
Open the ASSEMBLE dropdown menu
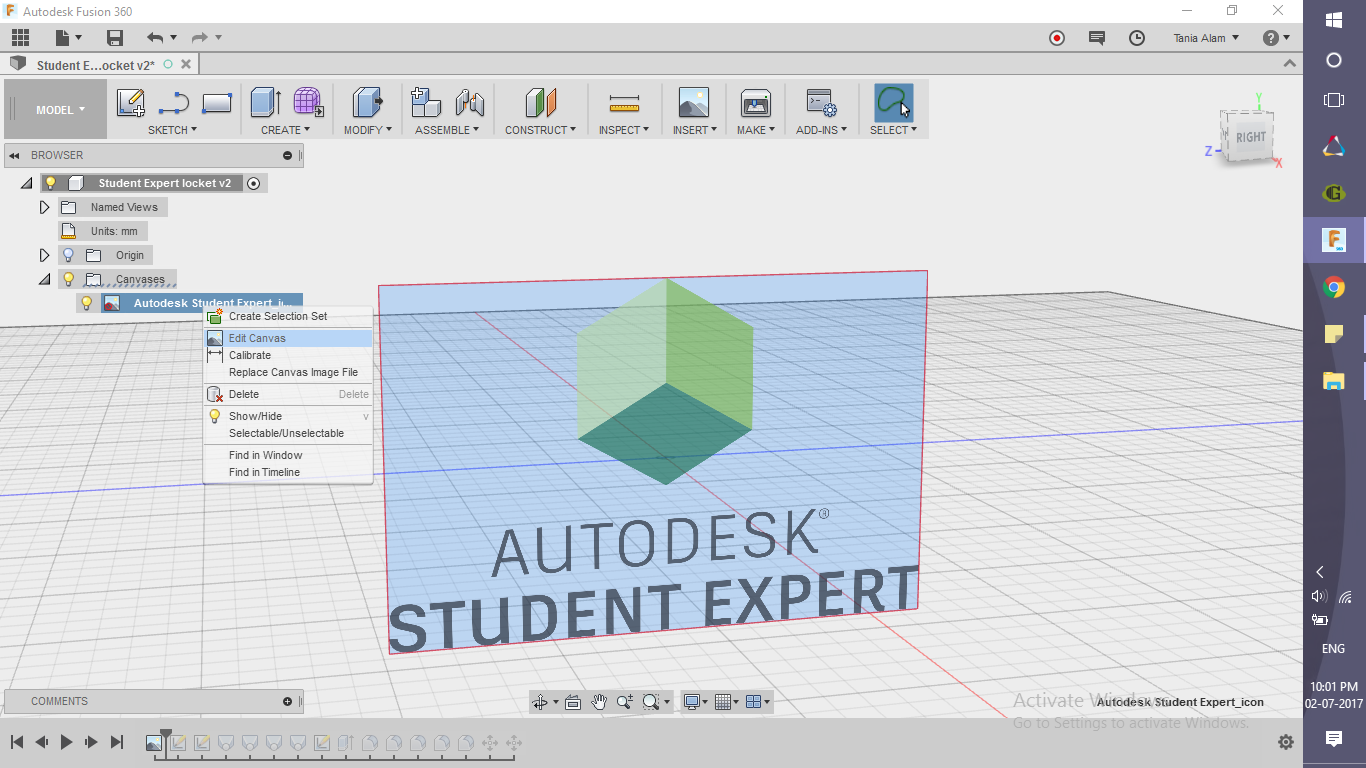coord(447,130)
